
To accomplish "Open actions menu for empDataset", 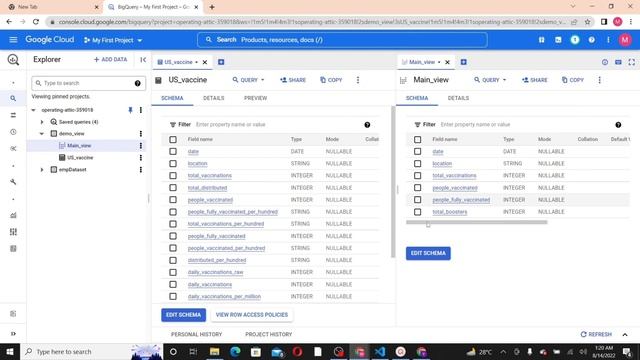I will (x=141, y=169).
